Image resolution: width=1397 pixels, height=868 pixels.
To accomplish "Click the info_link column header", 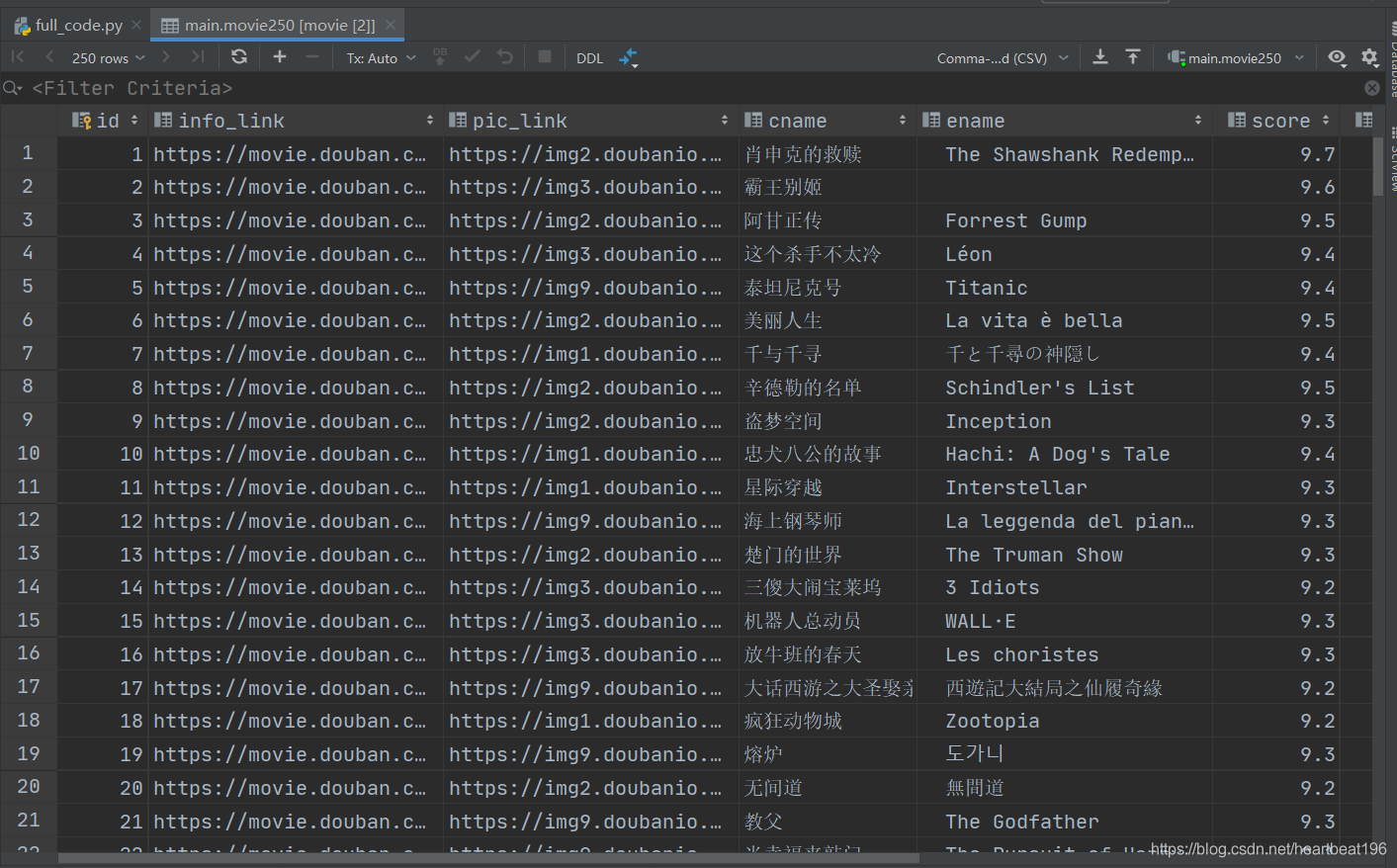I will [x=296, y=121].
